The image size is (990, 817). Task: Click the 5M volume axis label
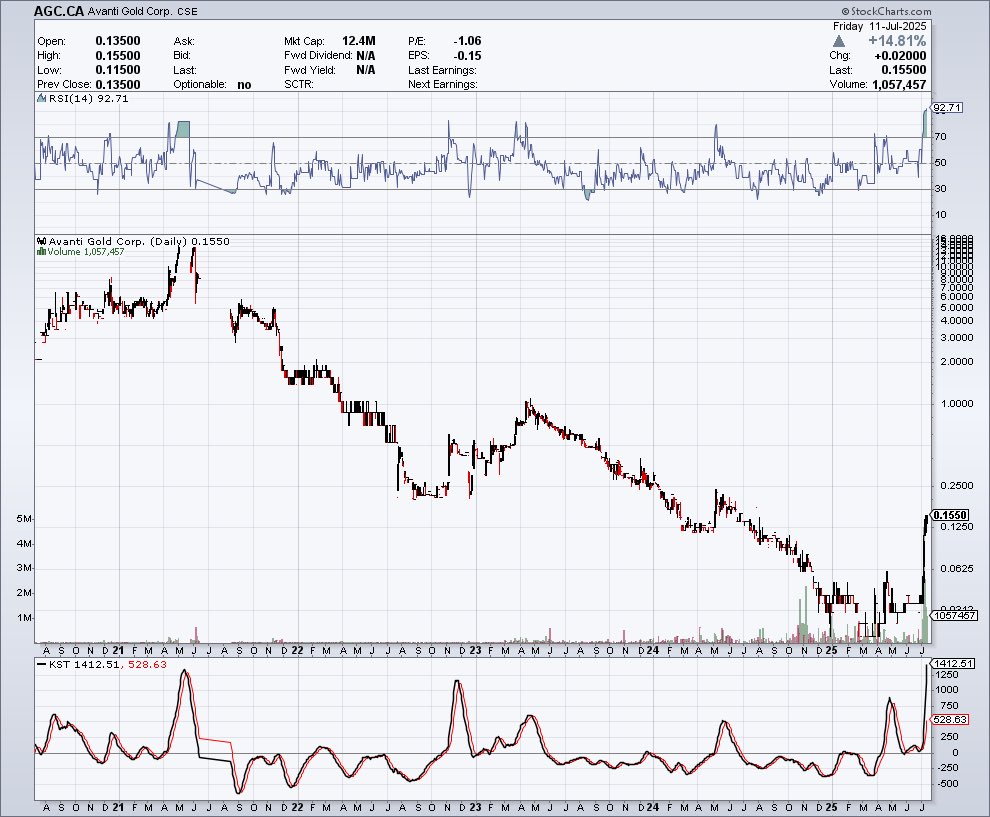tap(24, 519)
